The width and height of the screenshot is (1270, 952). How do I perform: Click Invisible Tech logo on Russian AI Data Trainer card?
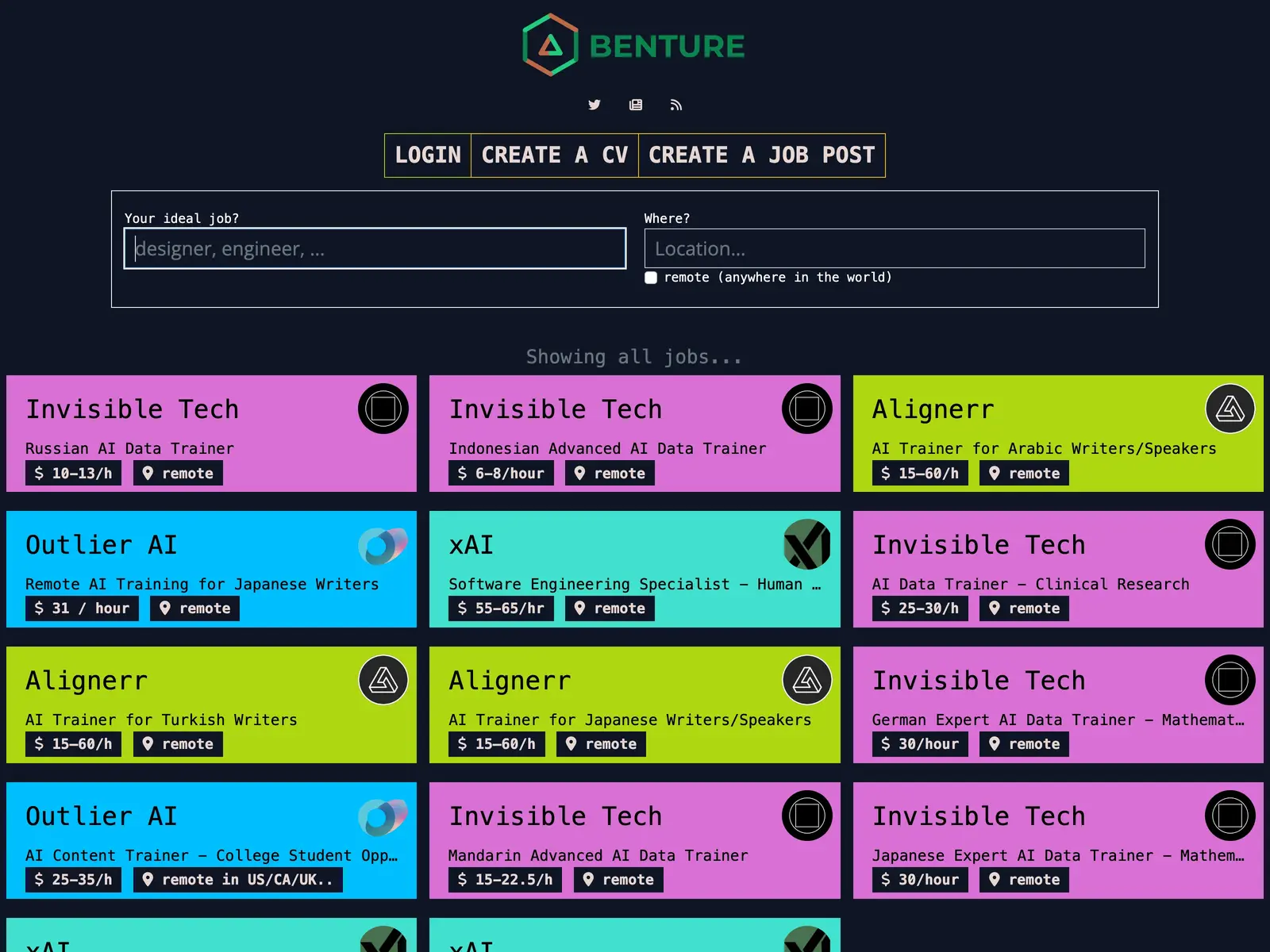[x=383, y=409]
